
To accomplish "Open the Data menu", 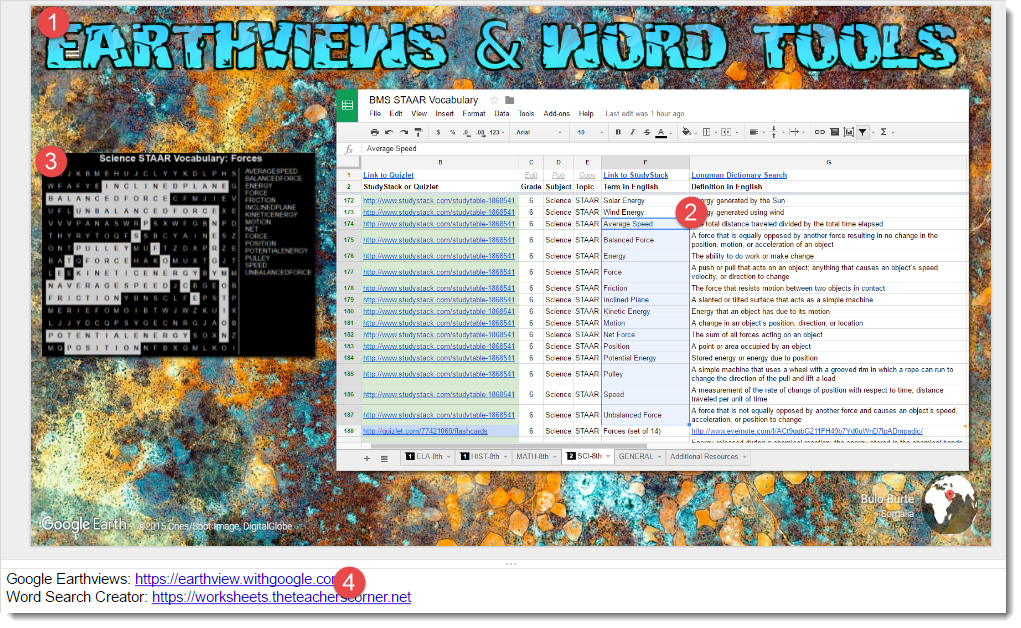I will coord(501,113).
